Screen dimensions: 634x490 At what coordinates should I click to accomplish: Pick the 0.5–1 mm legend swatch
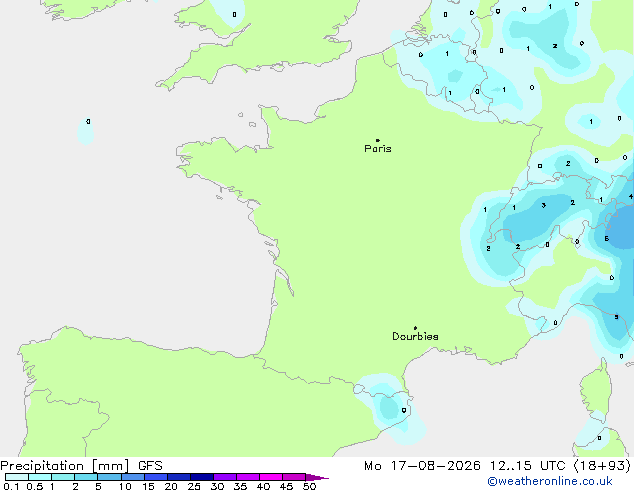40,477
